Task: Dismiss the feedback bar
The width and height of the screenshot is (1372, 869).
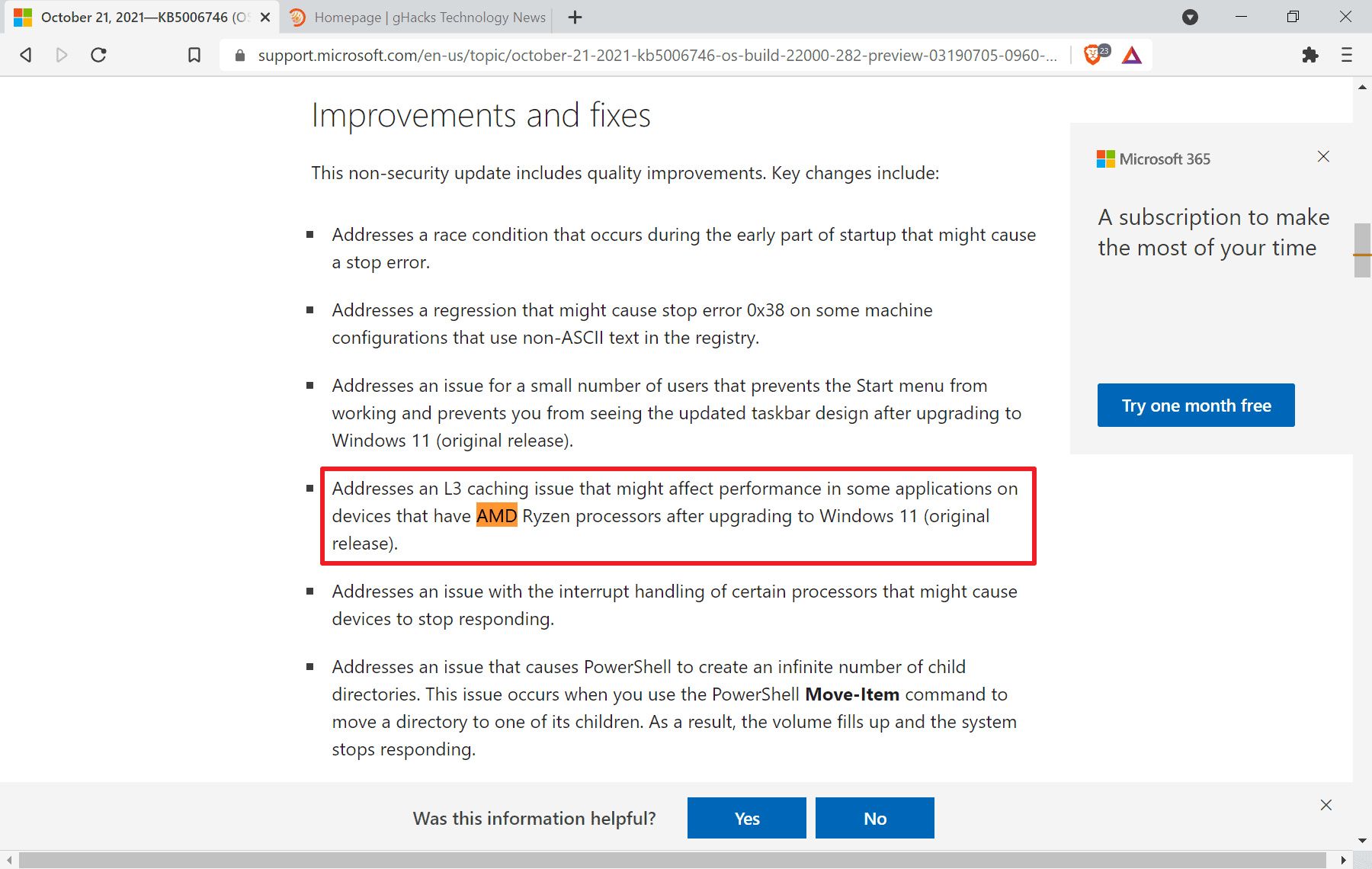Action: [x=1326, y=804]
